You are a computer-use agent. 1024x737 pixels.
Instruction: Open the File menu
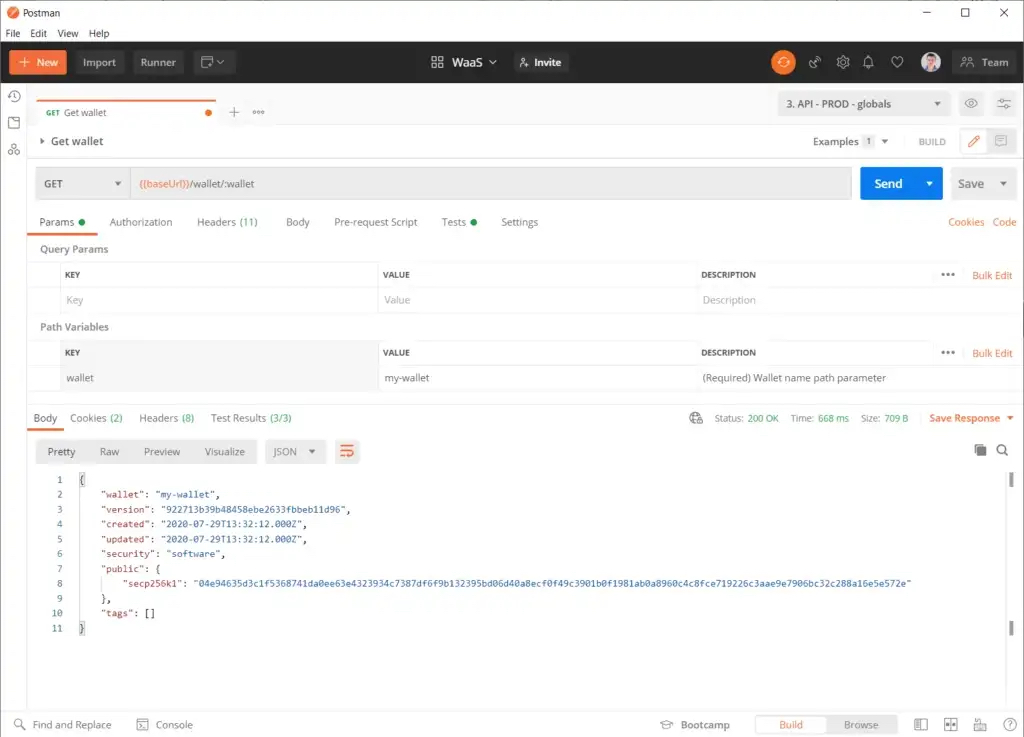13,33
